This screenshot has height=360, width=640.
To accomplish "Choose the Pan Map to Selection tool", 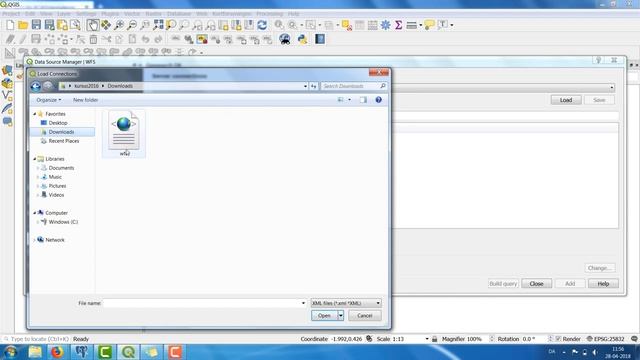I will [x=106, y=25].
